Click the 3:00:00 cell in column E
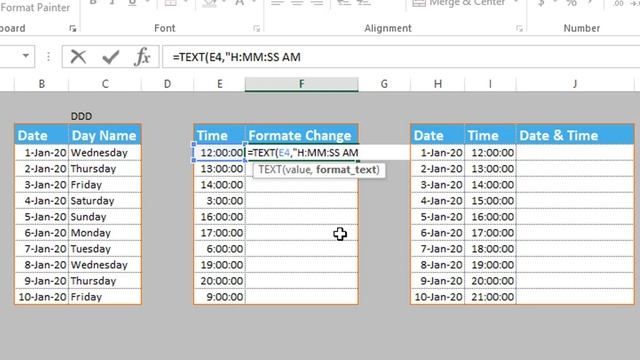Screen dimensions: 640x360 point(220,201)
